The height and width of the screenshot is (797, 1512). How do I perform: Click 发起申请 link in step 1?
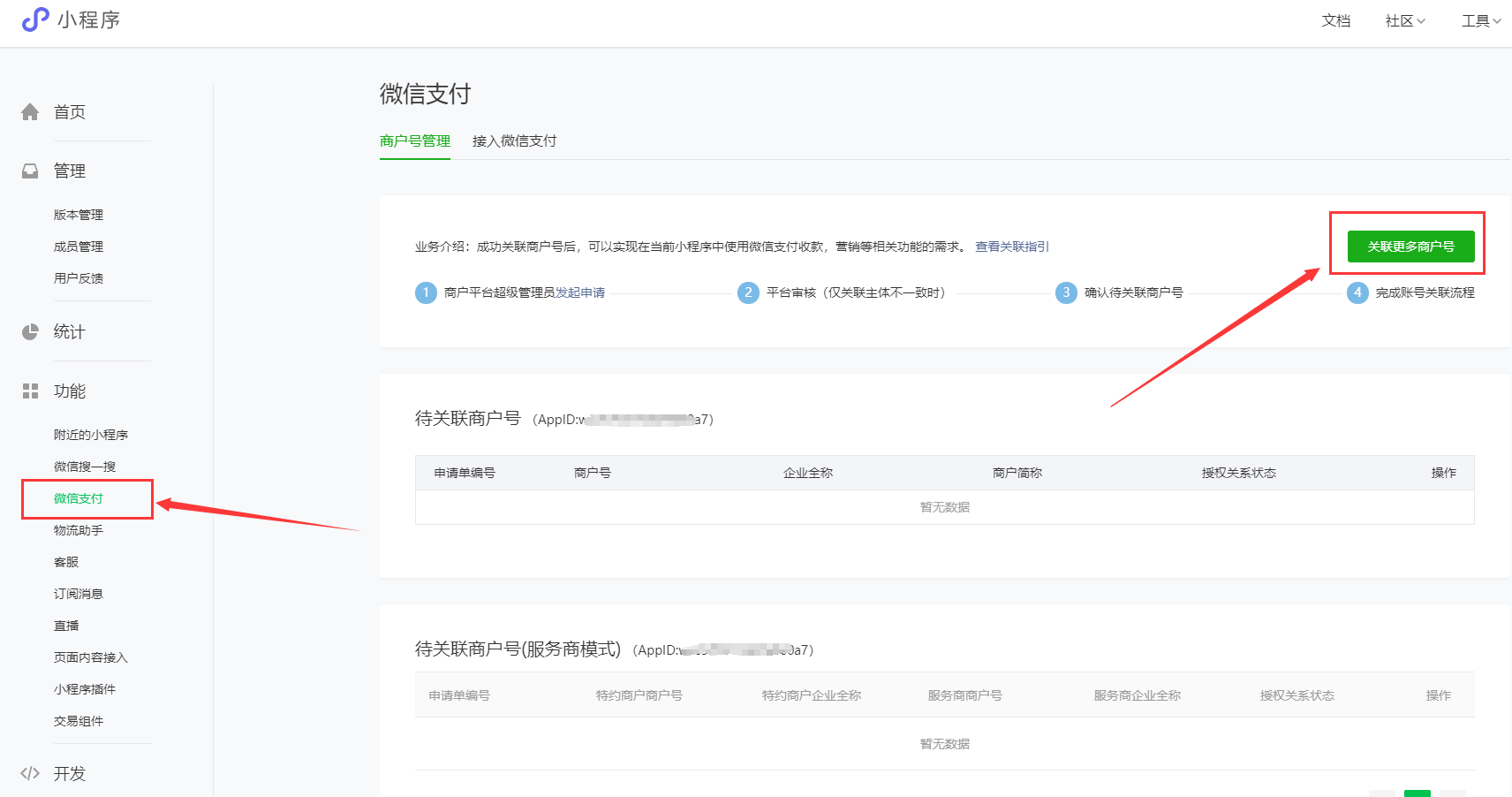580,292
